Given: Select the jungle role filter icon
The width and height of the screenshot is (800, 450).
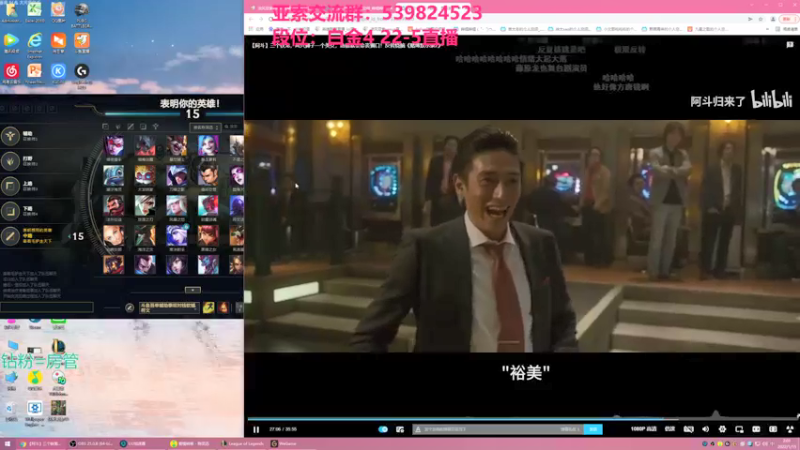Looking at the screenshot, I should 118,127.
